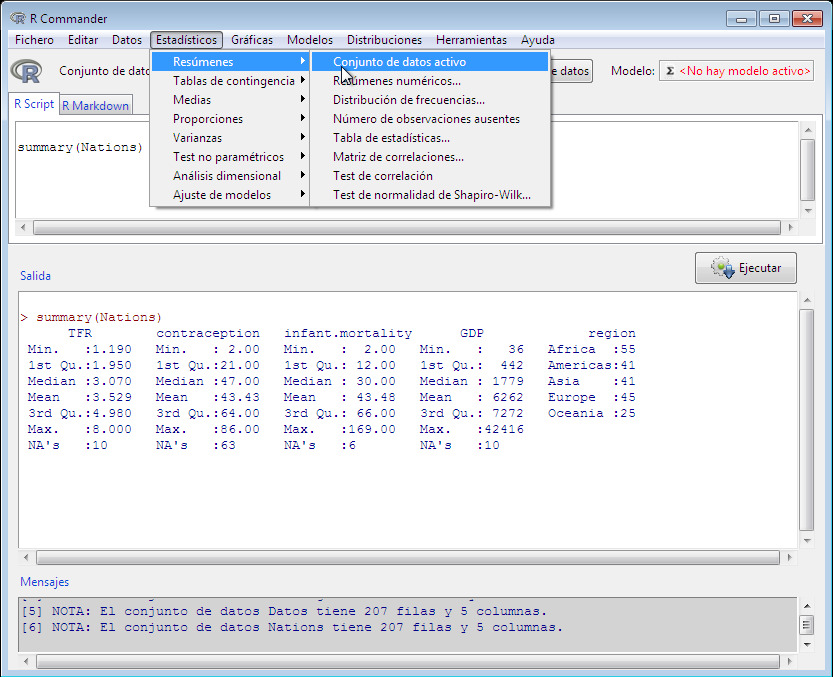This screenshot has height=677, width=833.
Task: Click the Mensajes label
Action: coord(45,582)
